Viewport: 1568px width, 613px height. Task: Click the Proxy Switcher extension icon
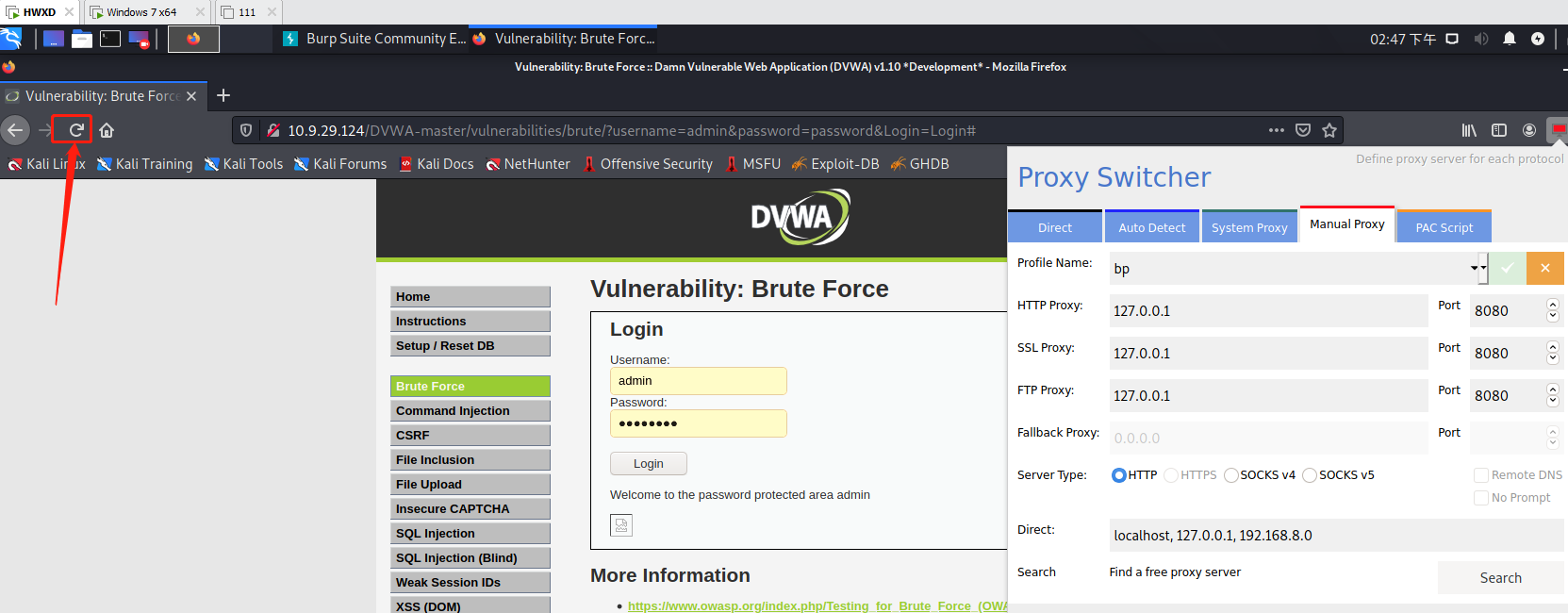(x=1559, y=129)
